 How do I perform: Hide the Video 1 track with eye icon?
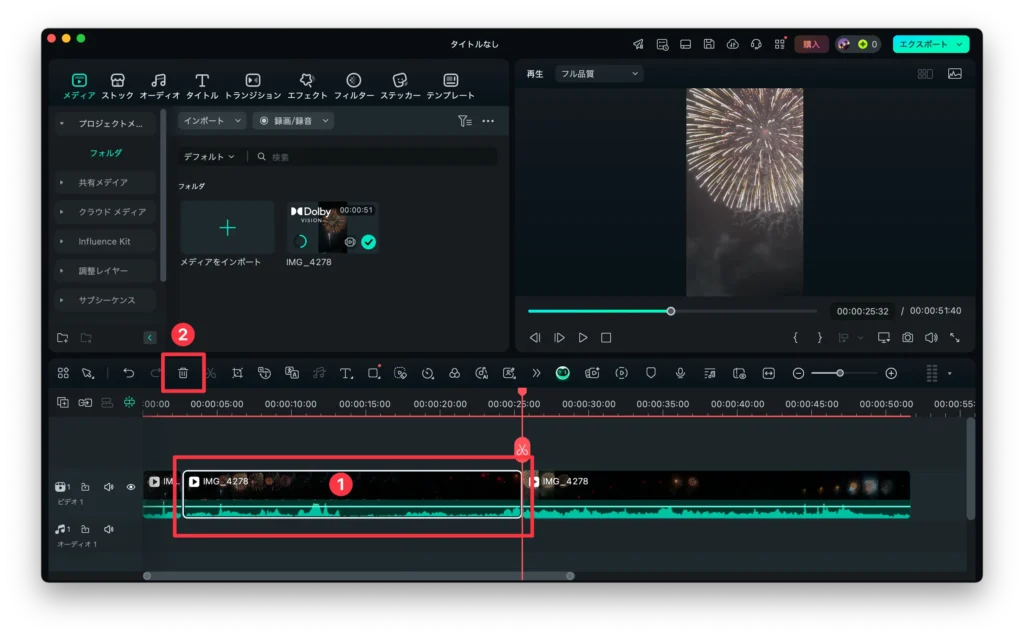click(131, 487)
